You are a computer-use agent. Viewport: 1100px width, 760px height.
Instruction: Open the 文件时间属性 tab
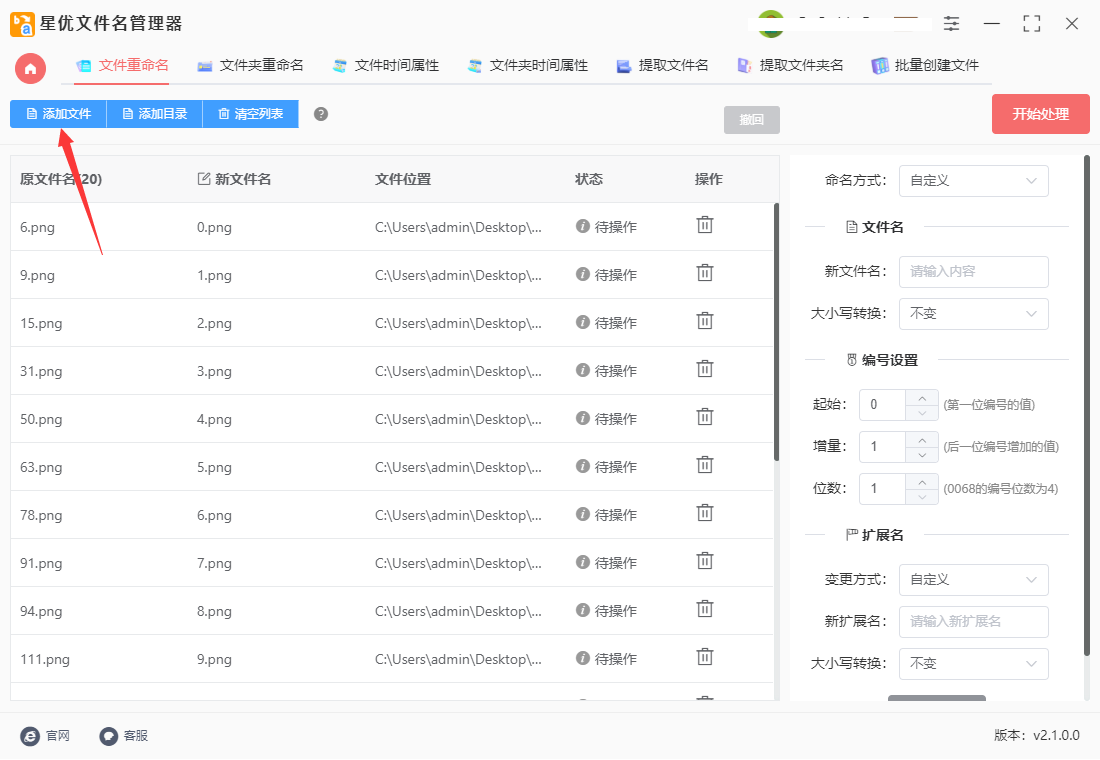[x=385, y=66]
